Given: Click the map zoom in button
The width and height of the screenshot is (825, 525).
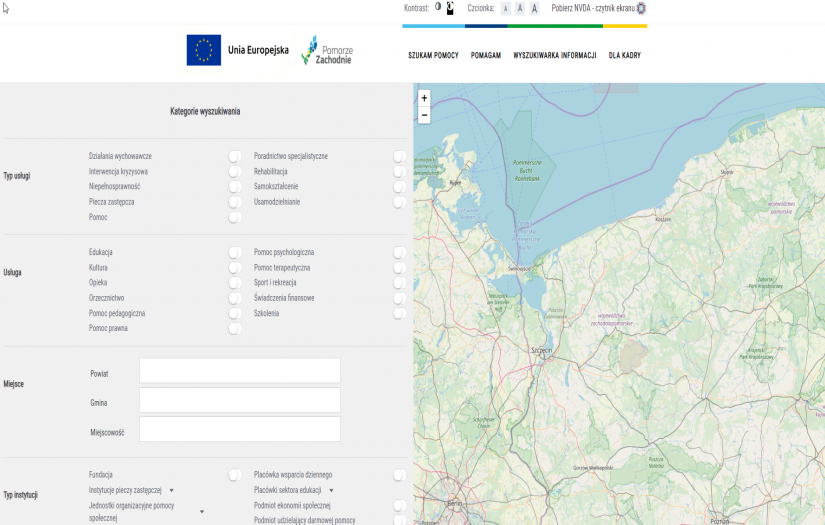Looking at the screenshot, I should (x=424, y=98).
